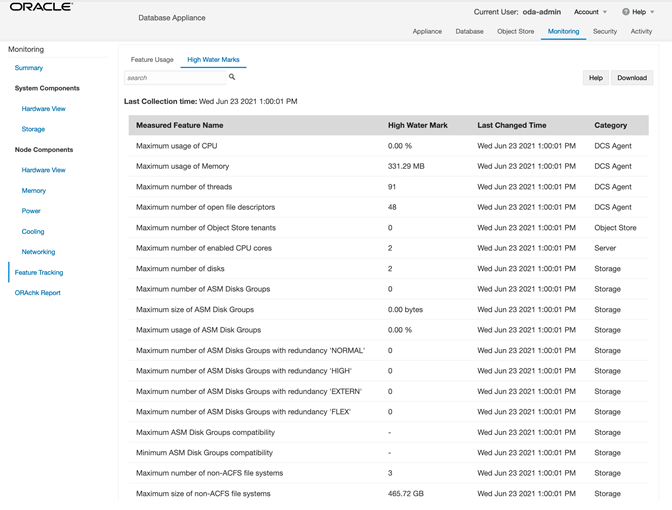The height and width of the screenshot is (510, 672).
Task: Click the Download button
Action: (x=632, y=78)
